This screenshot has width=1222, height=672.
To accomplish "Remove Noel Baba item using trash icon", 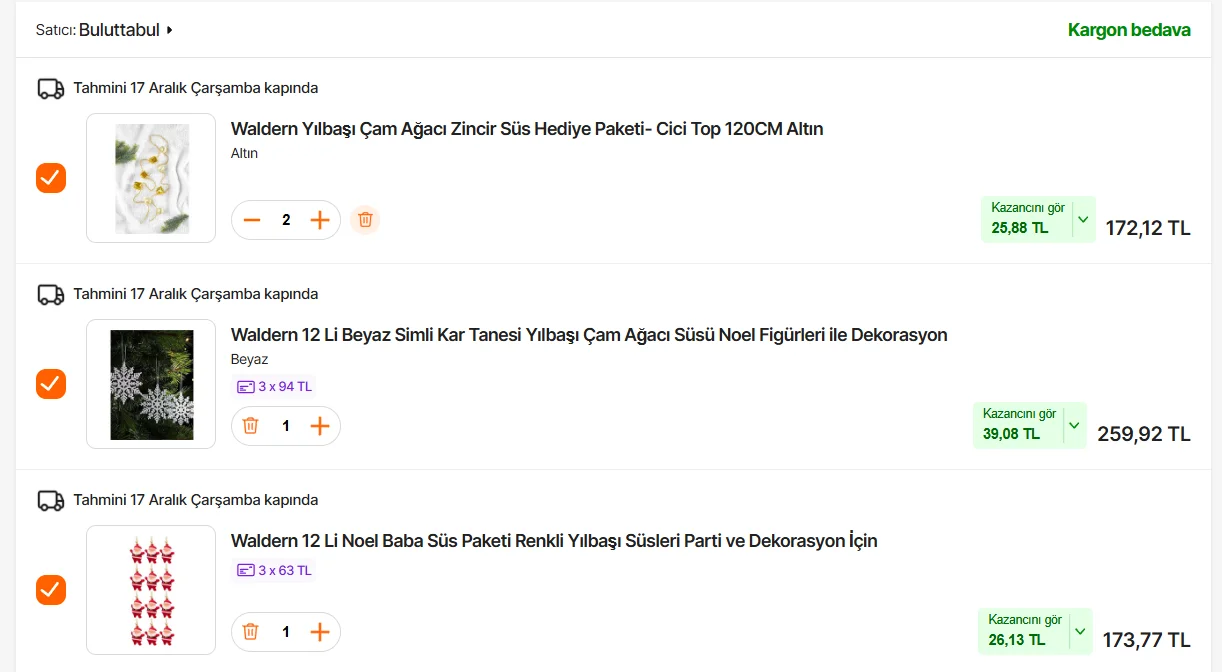I will coord(251,632).
